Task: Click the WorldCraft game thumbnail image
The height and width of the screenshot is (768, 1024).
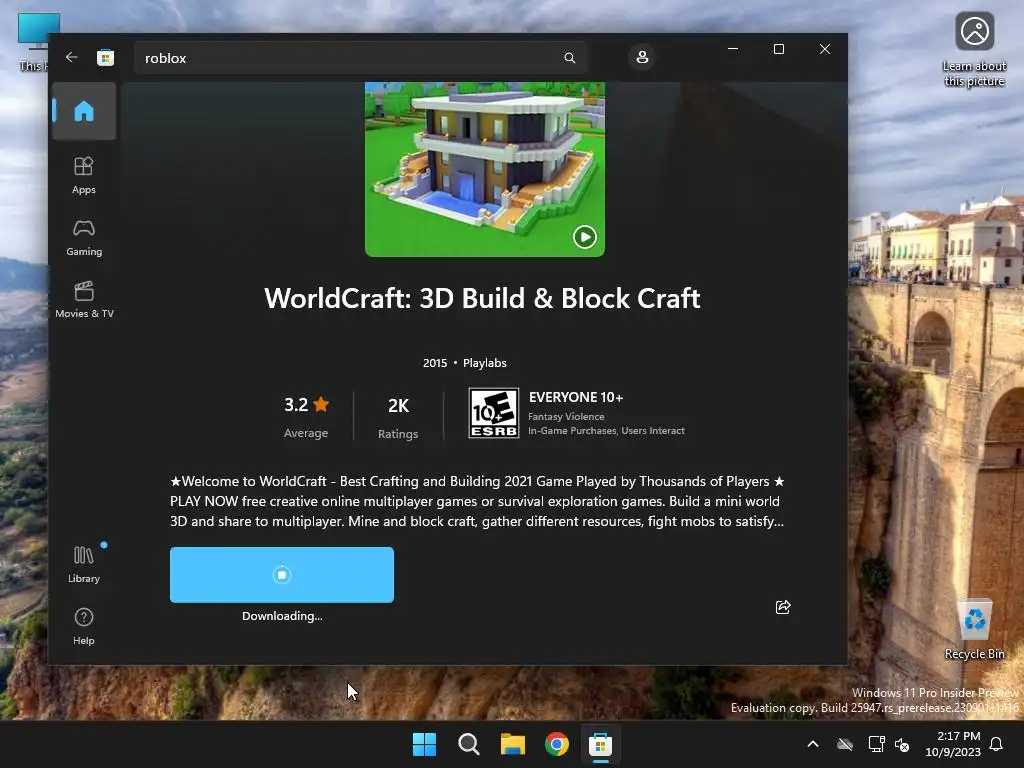Action: click(485, 168)
